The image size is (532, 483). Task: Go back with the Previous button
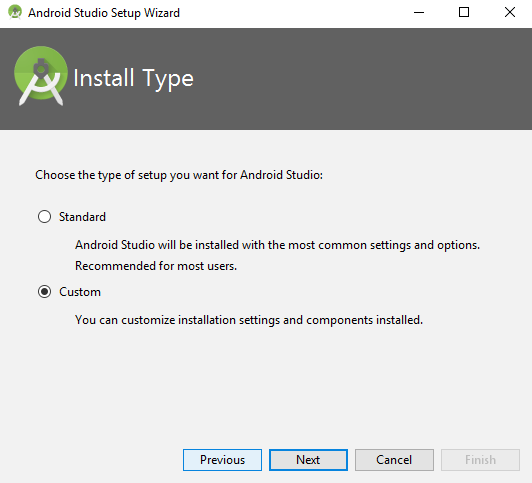pyautogui.click(x=222, y=460)
